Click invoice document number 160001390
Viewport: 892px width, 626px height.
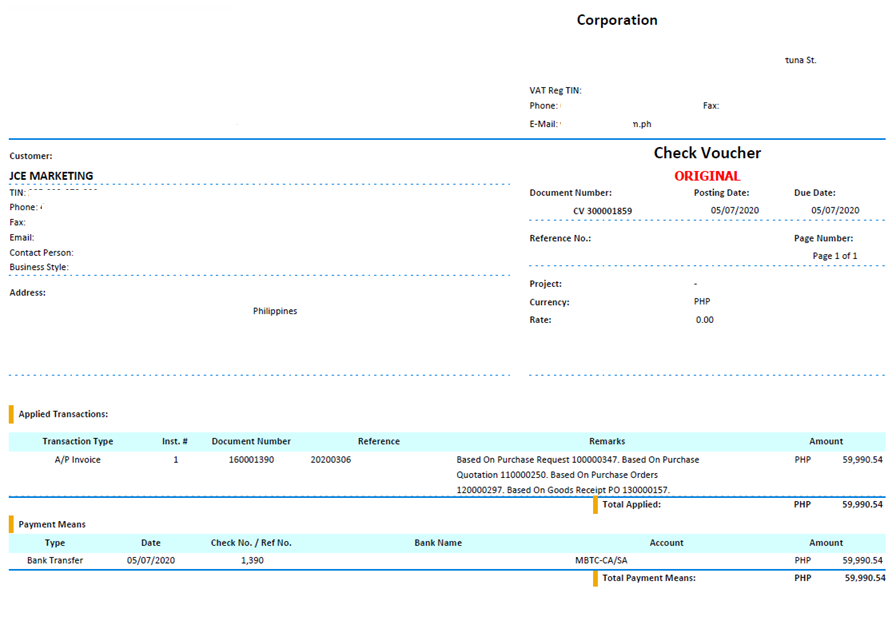tap(251, 460)
